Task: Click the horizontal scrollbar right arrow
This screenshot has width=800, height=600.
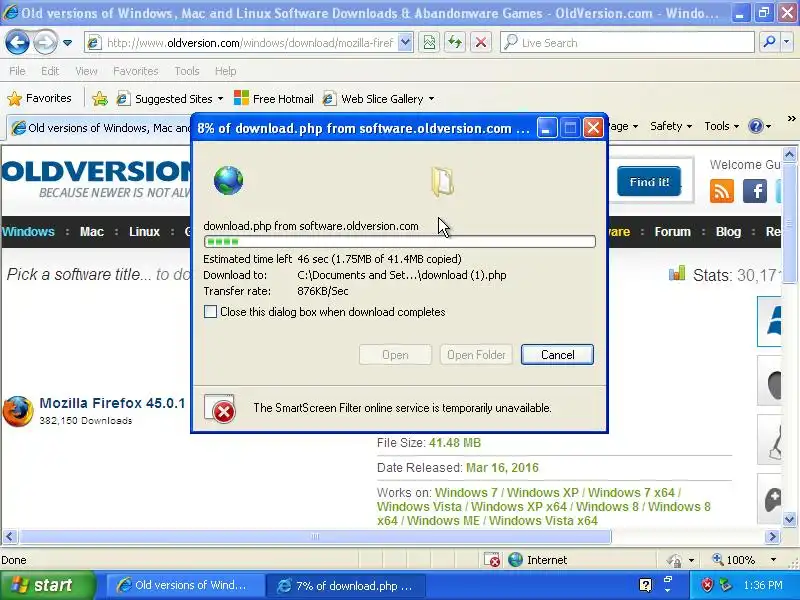Action: (x=772, y=537)
